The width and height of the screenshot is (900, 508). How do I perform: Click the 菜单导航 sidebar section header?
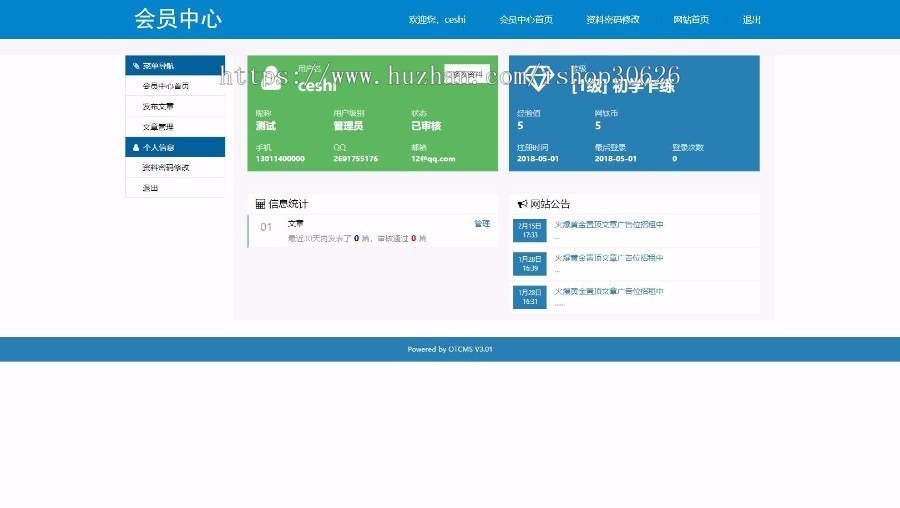click(x=175, y=66)
